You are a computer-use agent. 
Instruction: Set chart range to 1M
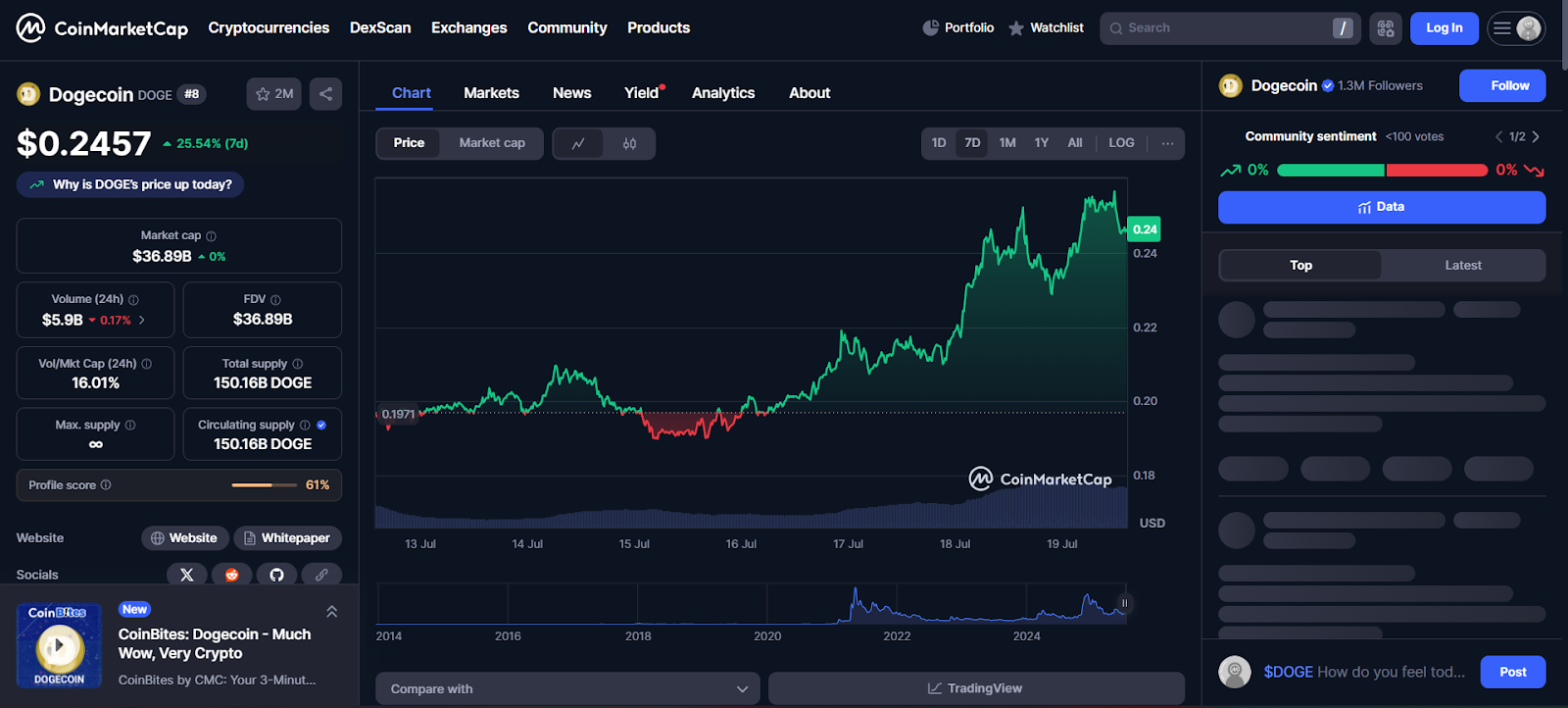click(x=1007, y=143)
